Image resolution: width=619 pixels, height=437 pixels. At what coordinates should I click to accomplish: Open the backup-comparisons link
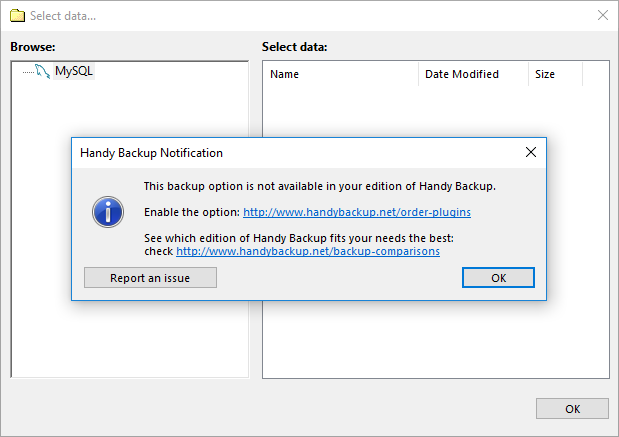(x=308, y=251)
